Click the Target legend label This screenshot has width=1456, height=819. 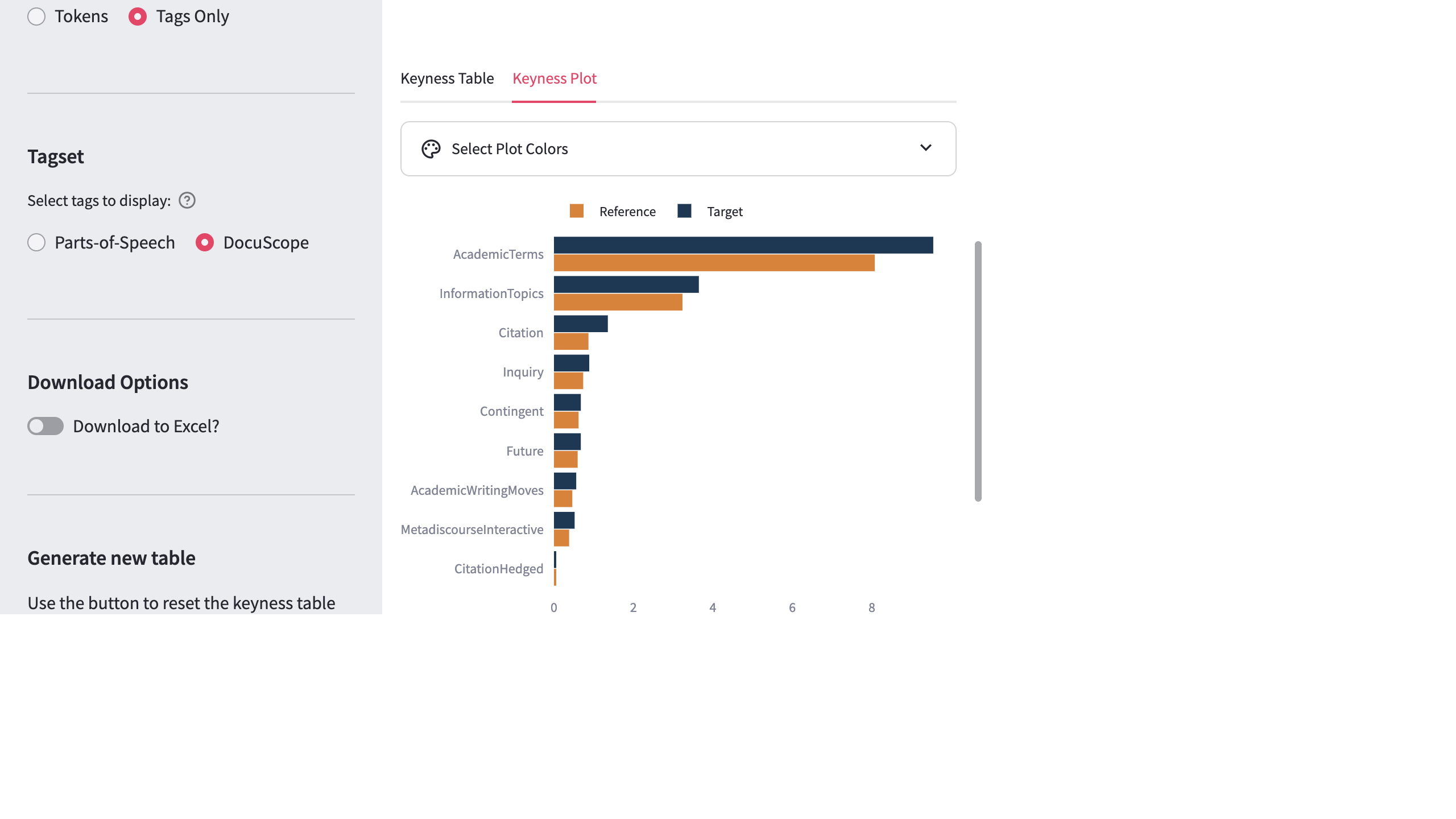(x=725, y=212)
